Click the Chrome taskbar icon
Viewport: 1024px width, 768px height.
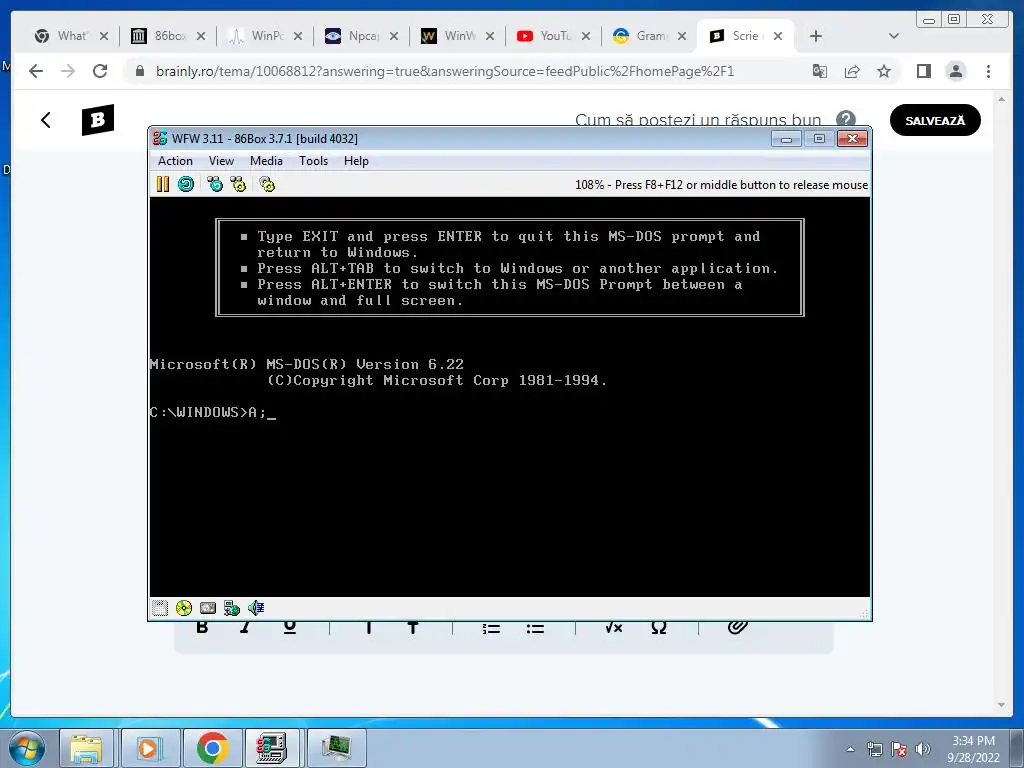(212, 748)
